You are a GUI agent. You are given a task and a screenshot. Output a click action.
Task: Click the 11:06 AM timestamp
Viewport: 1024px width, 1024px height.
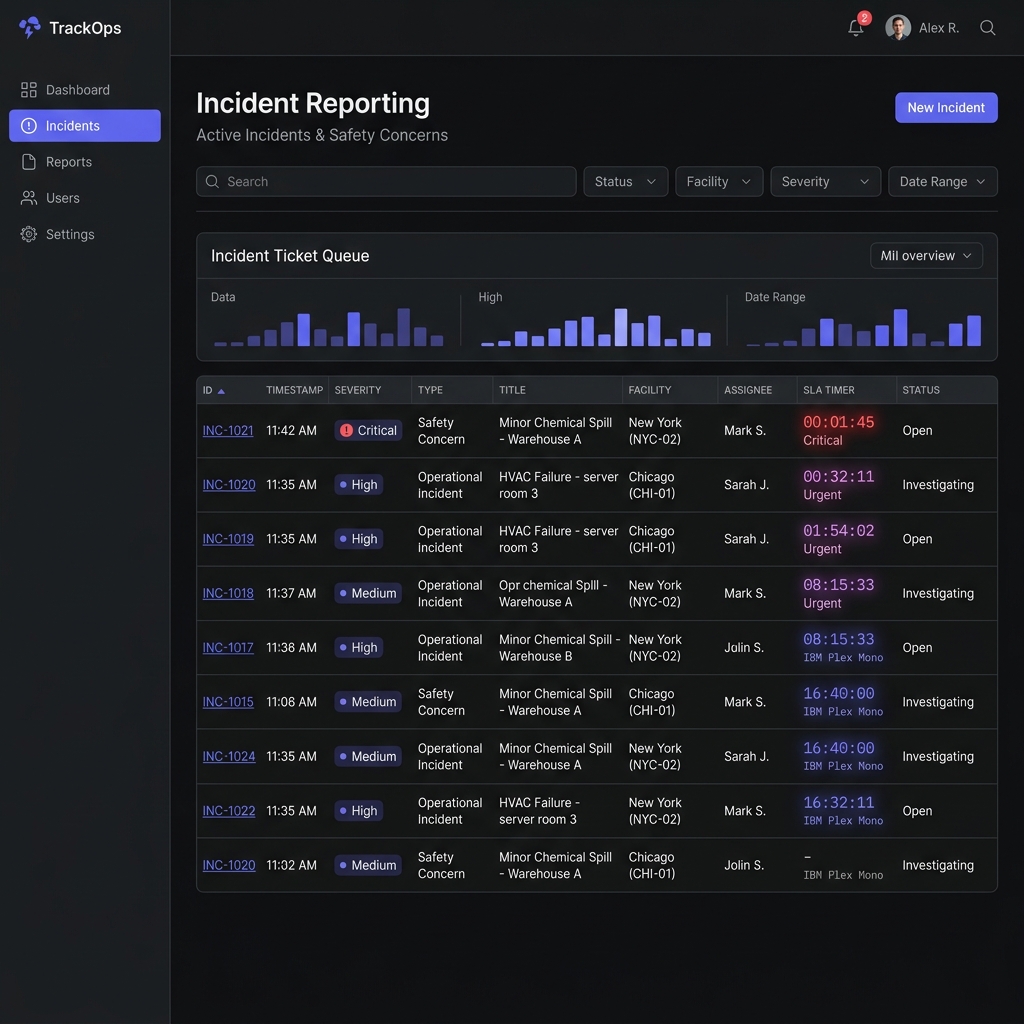(291, 701)
